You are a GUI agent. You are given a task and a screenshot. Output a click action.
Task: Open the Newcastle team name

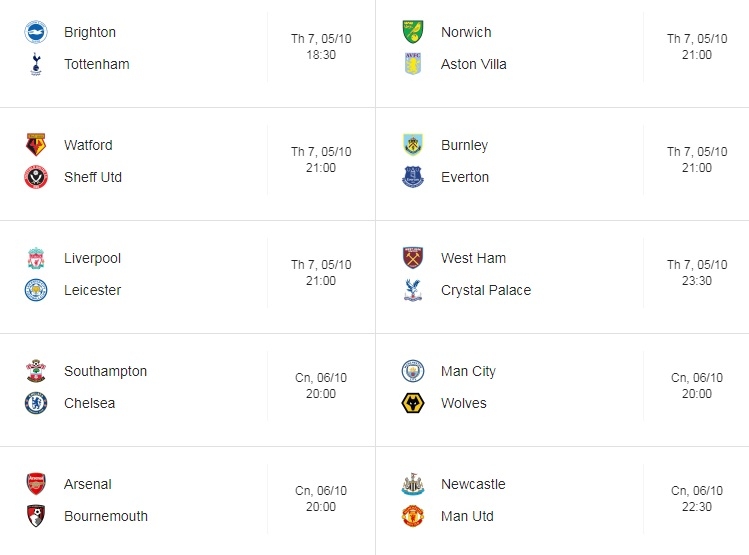473,484
